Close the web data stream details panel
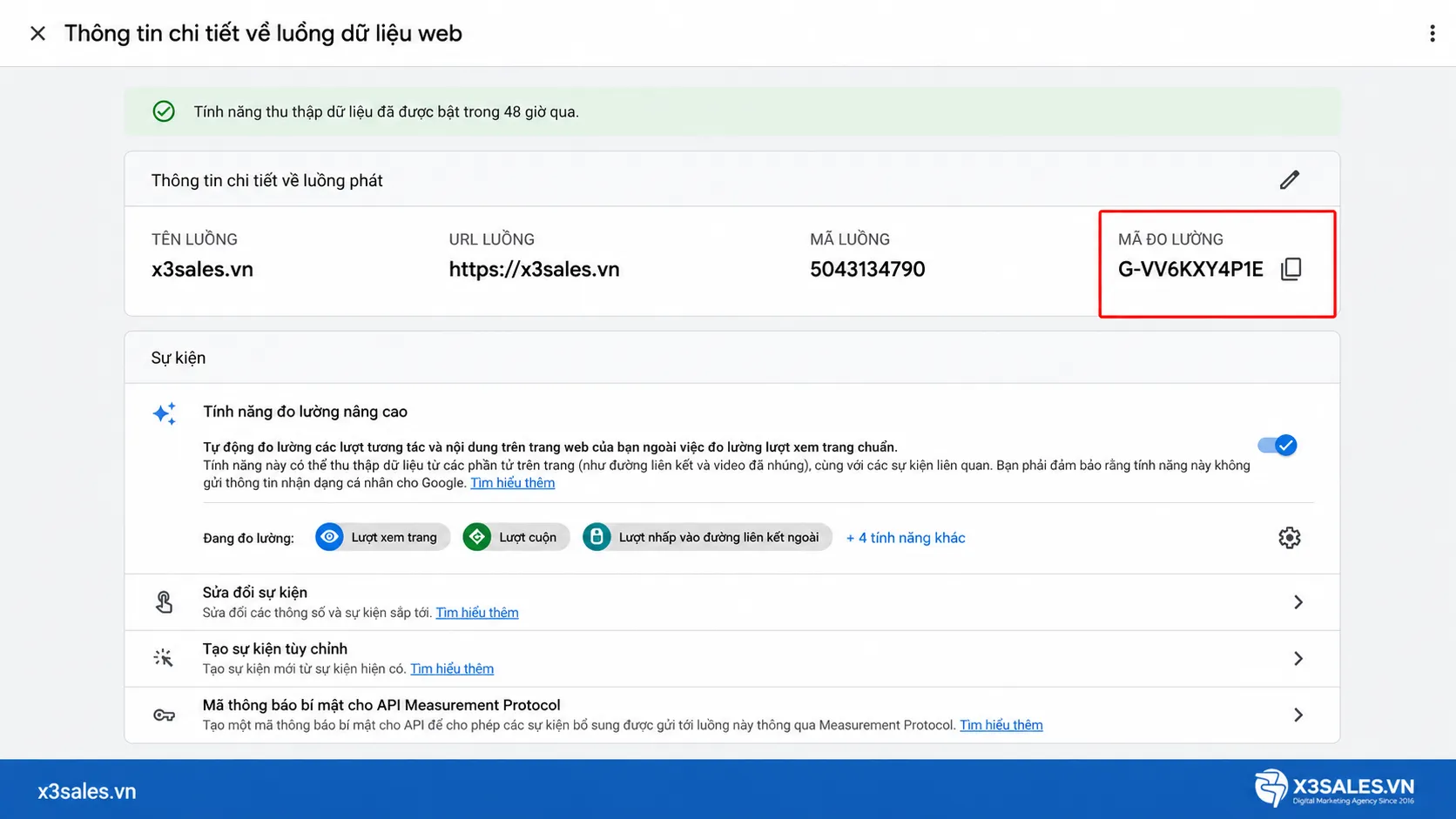 pyautogui.click(x=37, y=33)
